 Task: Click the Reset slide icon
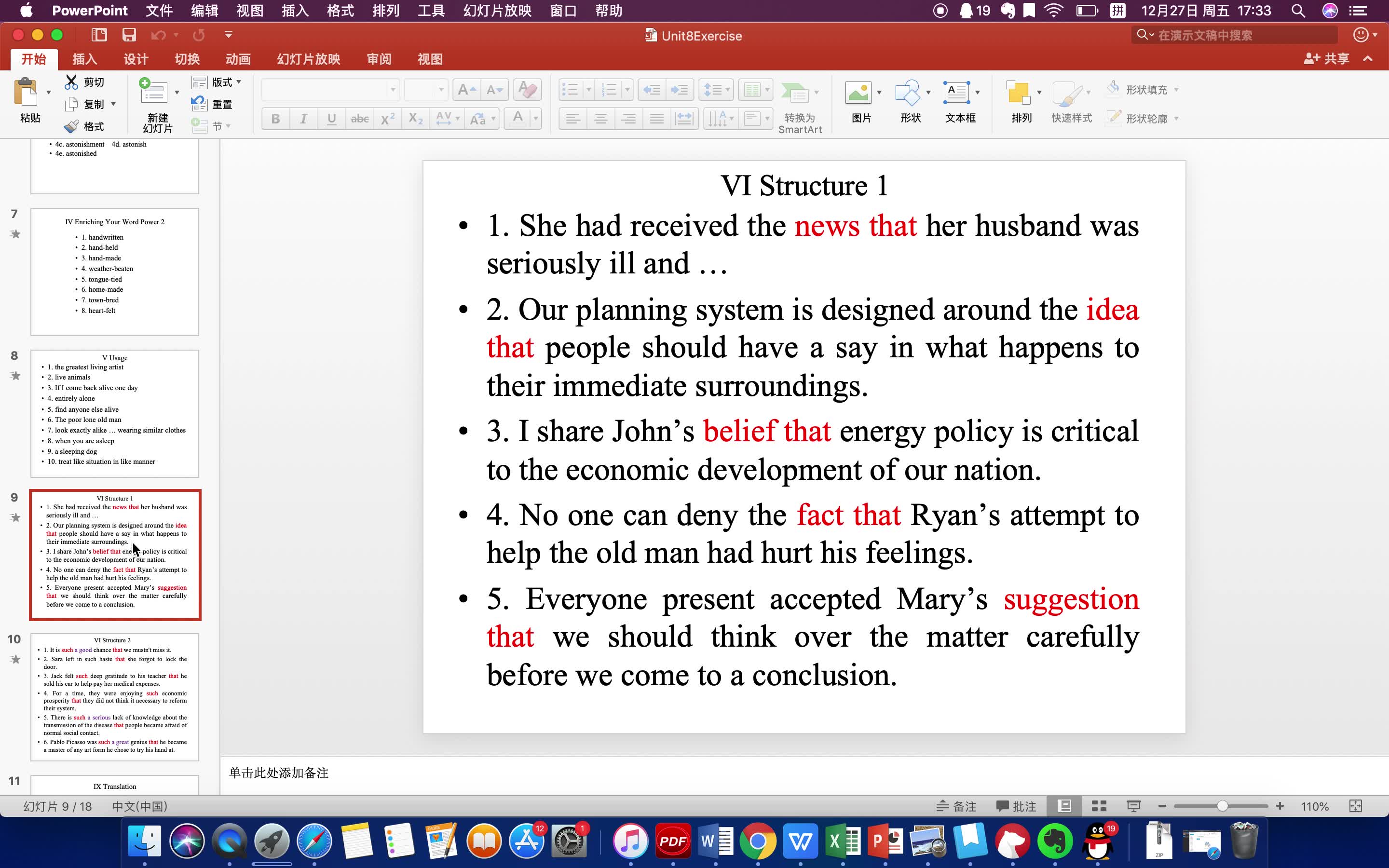click(199, 104)
